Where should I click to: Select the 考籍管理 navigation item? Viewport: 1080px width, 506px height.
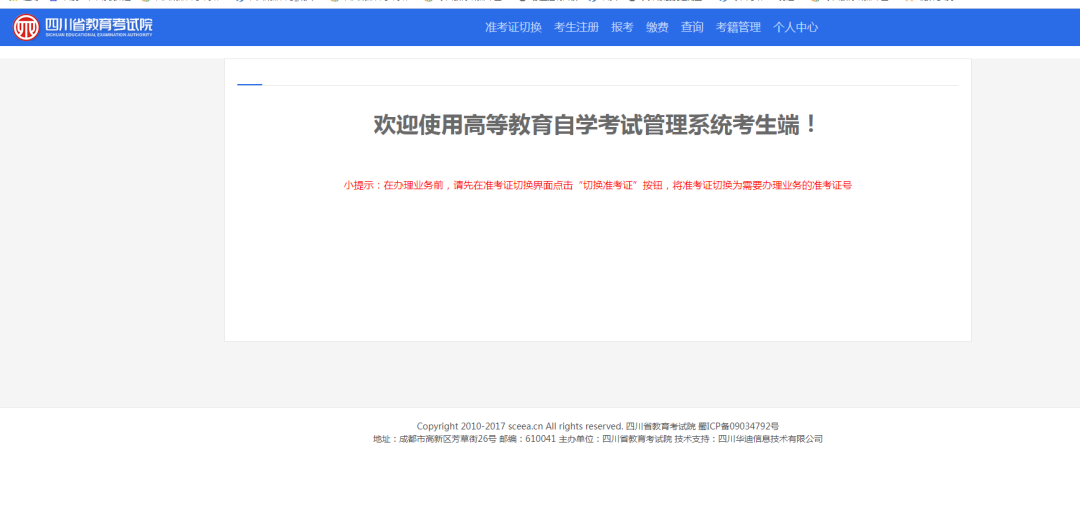(x=738, y=27)
